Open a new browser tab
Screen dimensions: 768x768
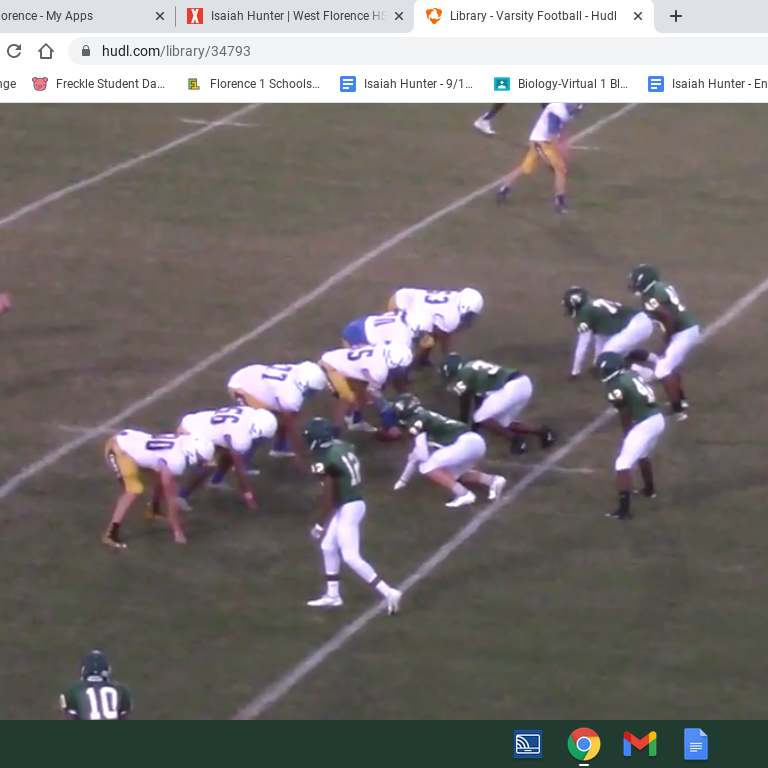coord(676,16)
